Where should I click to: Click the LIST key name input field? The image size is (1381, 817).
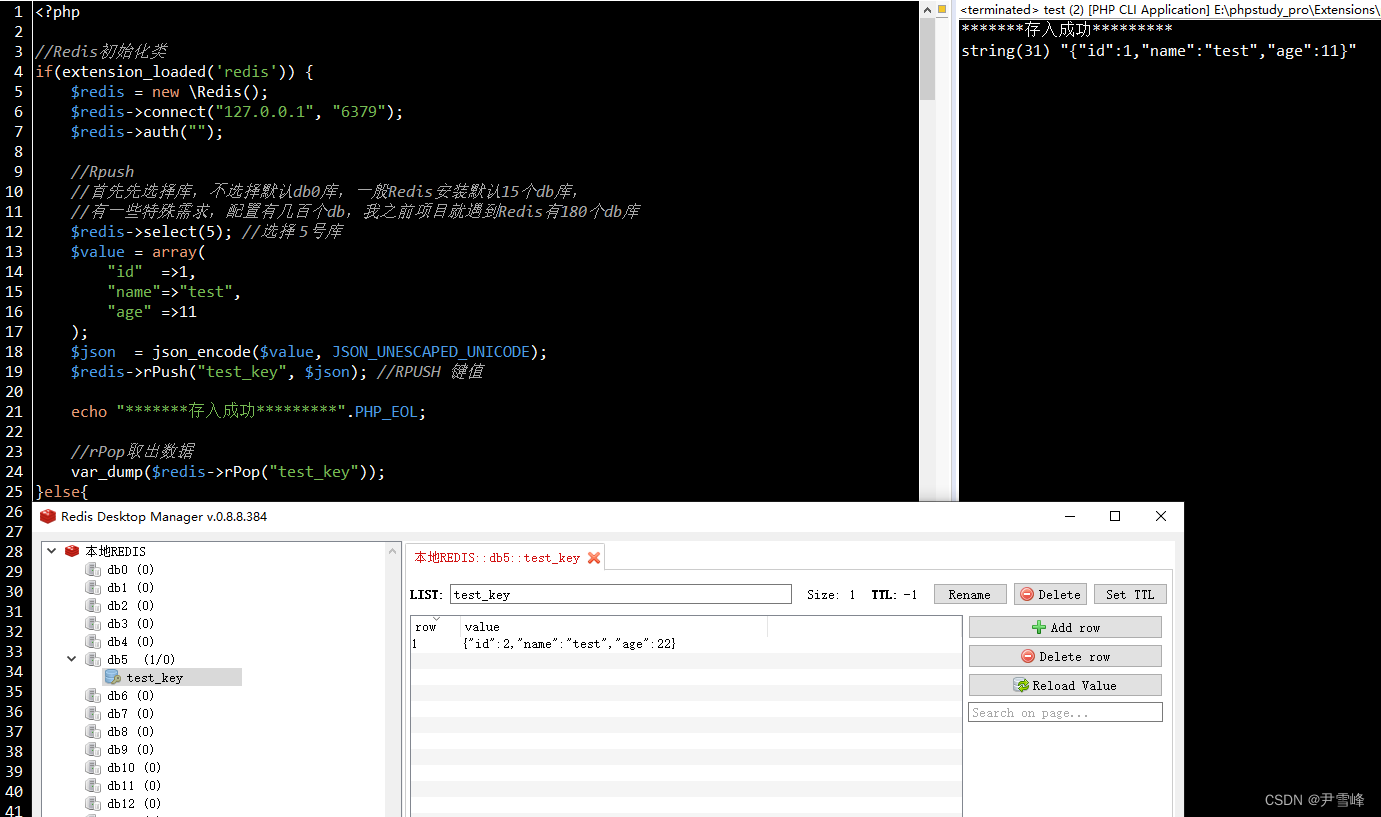pos(620,594)
